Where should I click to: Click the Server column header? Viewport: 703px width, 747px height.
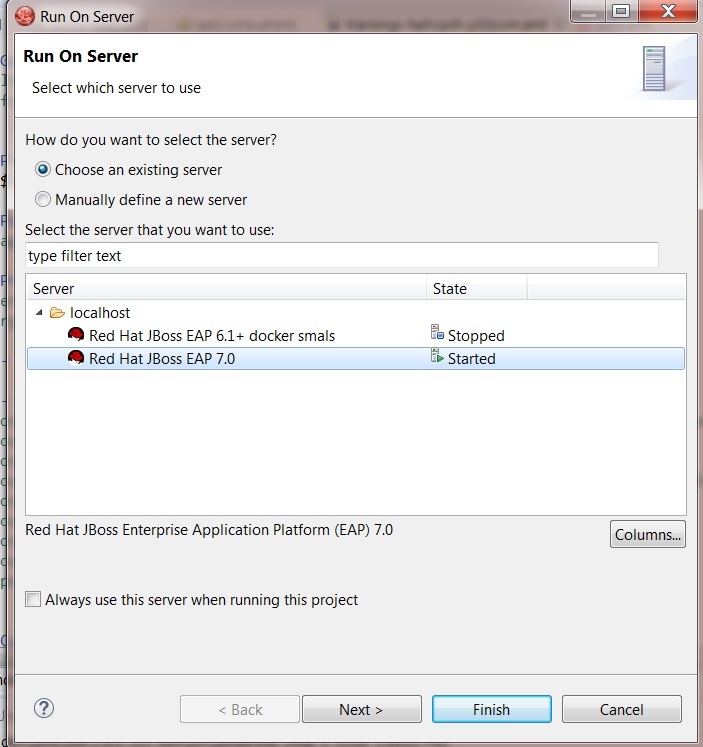(226, 288)
